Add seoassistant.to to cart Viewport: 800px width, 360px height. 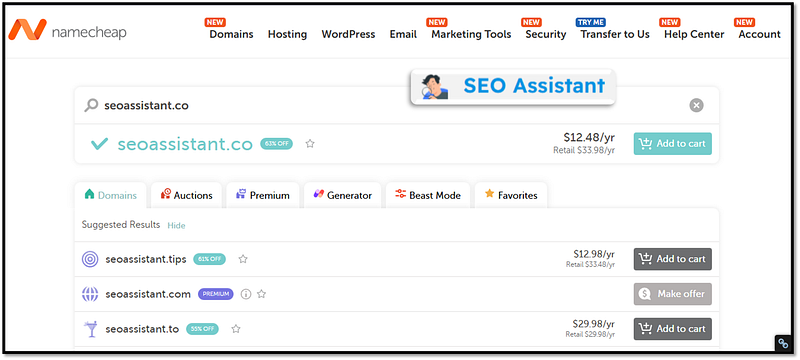click(x=672, y=329)
